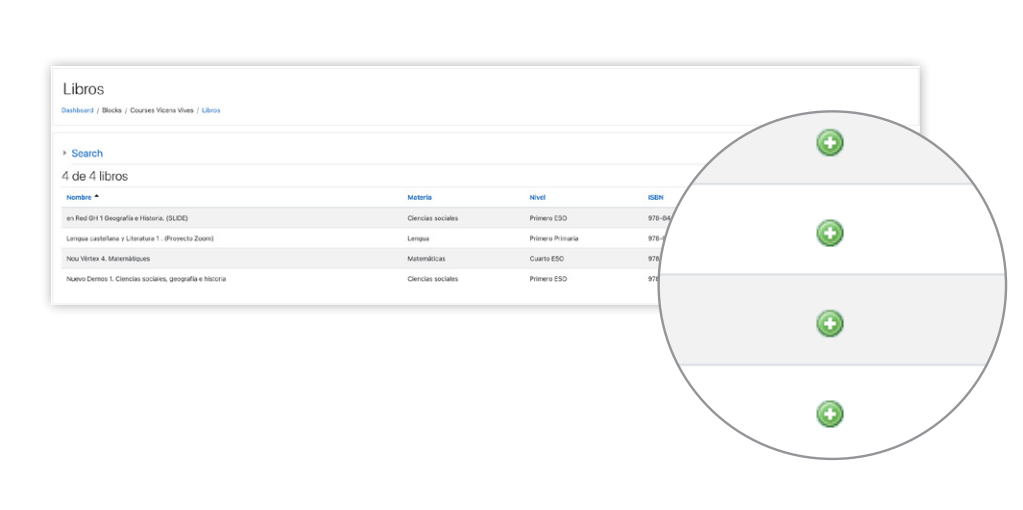Select the Libros page heading

(x=84, y=89)
